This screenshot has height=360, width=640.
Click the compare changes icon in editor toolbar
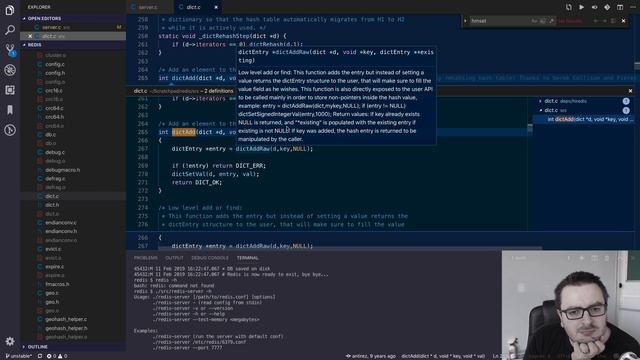(x=569, y=7)
